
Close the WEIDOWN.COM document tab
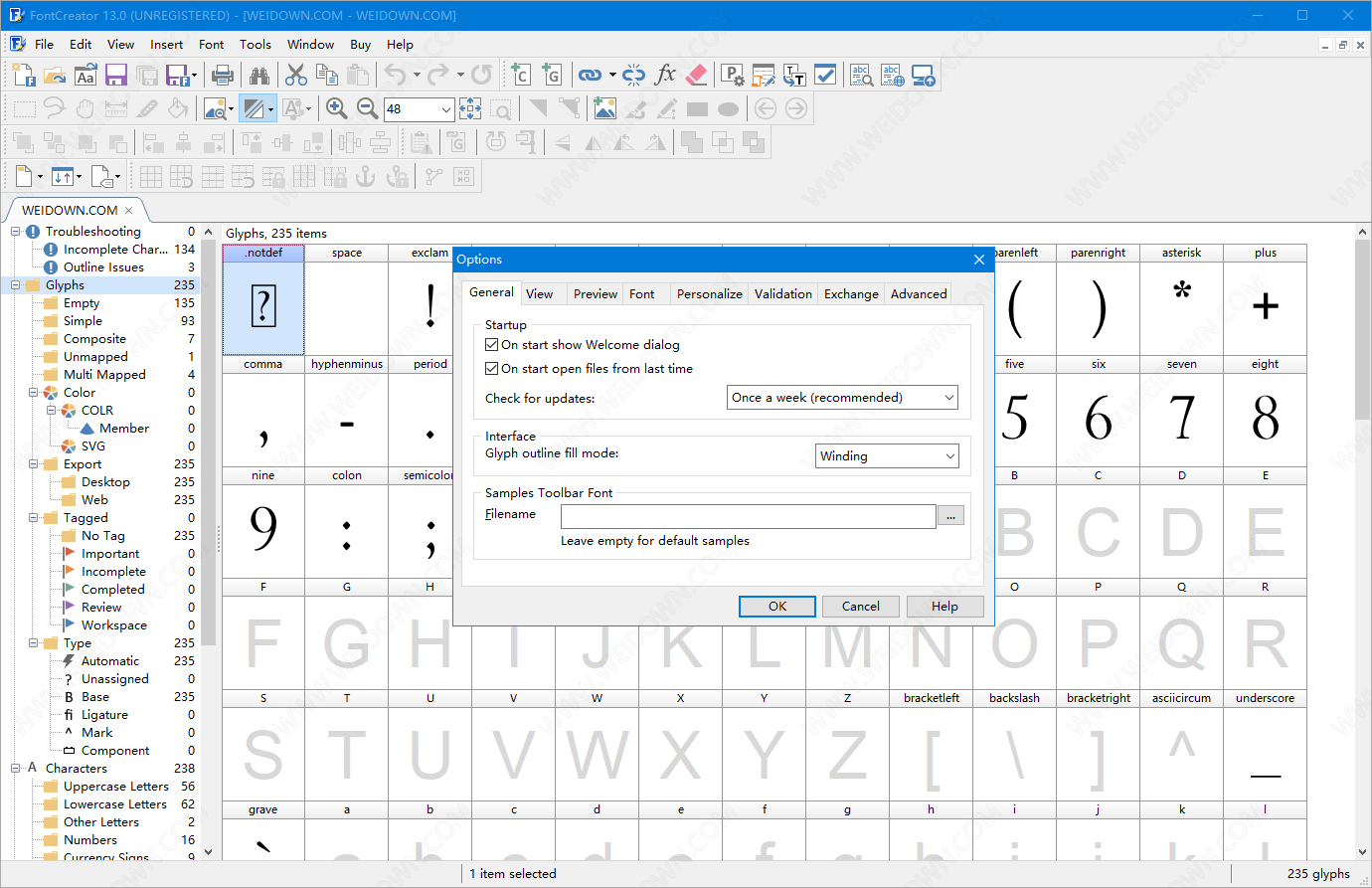click(129, 211)
